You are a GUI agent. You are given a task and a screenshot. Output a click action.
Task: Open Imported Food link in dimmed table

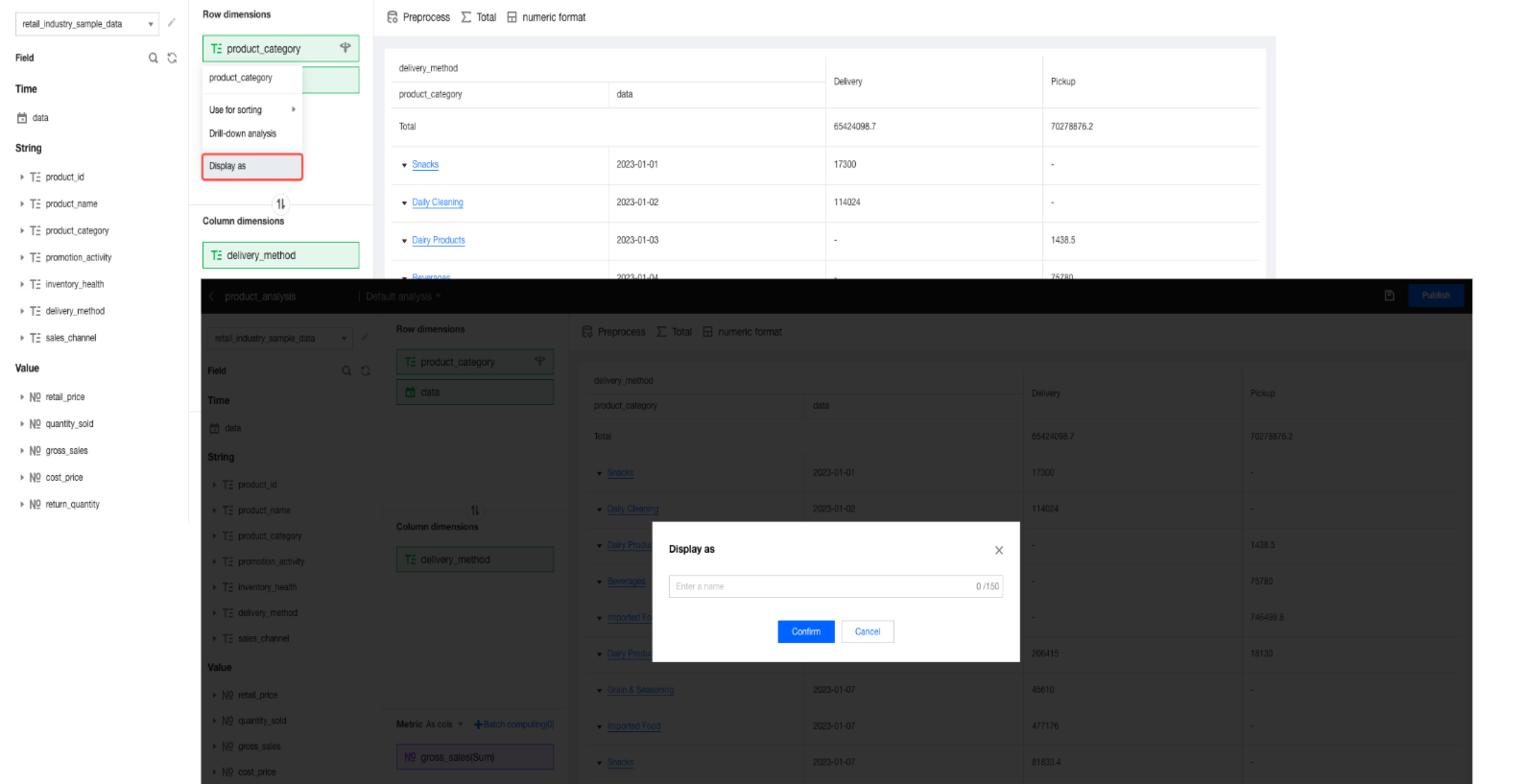[633, 726]
